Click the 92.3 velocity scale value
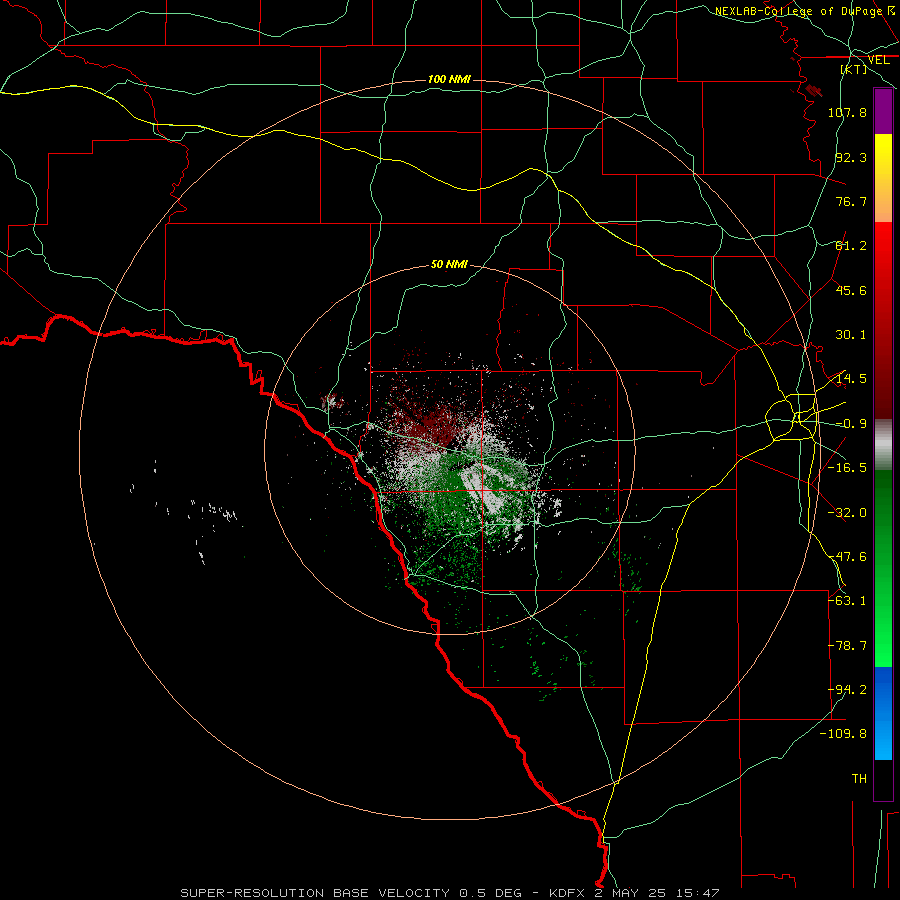The image size is (900, 900). click(851, 157)
